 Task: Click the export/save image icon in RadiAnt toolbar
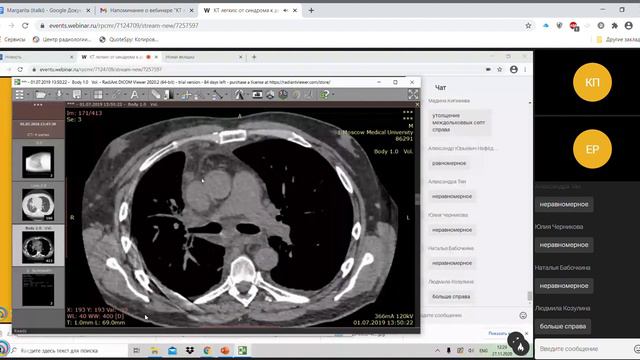point(77,95)
